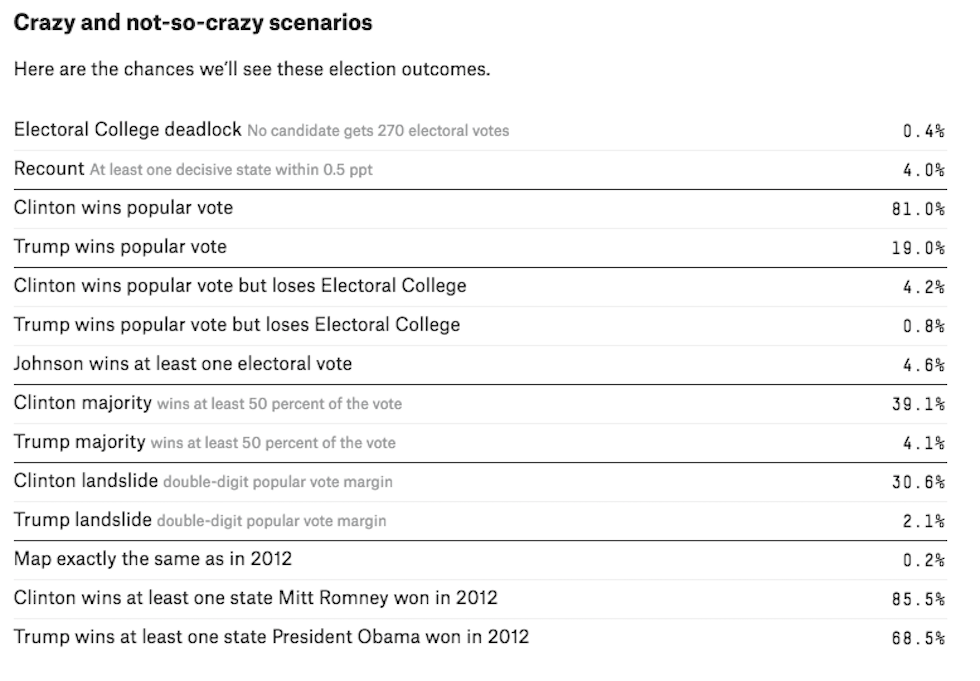Image resolution: width=980 pixels, height=681 pixels.
Task: Click the election outcomes intro sentence
Action: 252,71
